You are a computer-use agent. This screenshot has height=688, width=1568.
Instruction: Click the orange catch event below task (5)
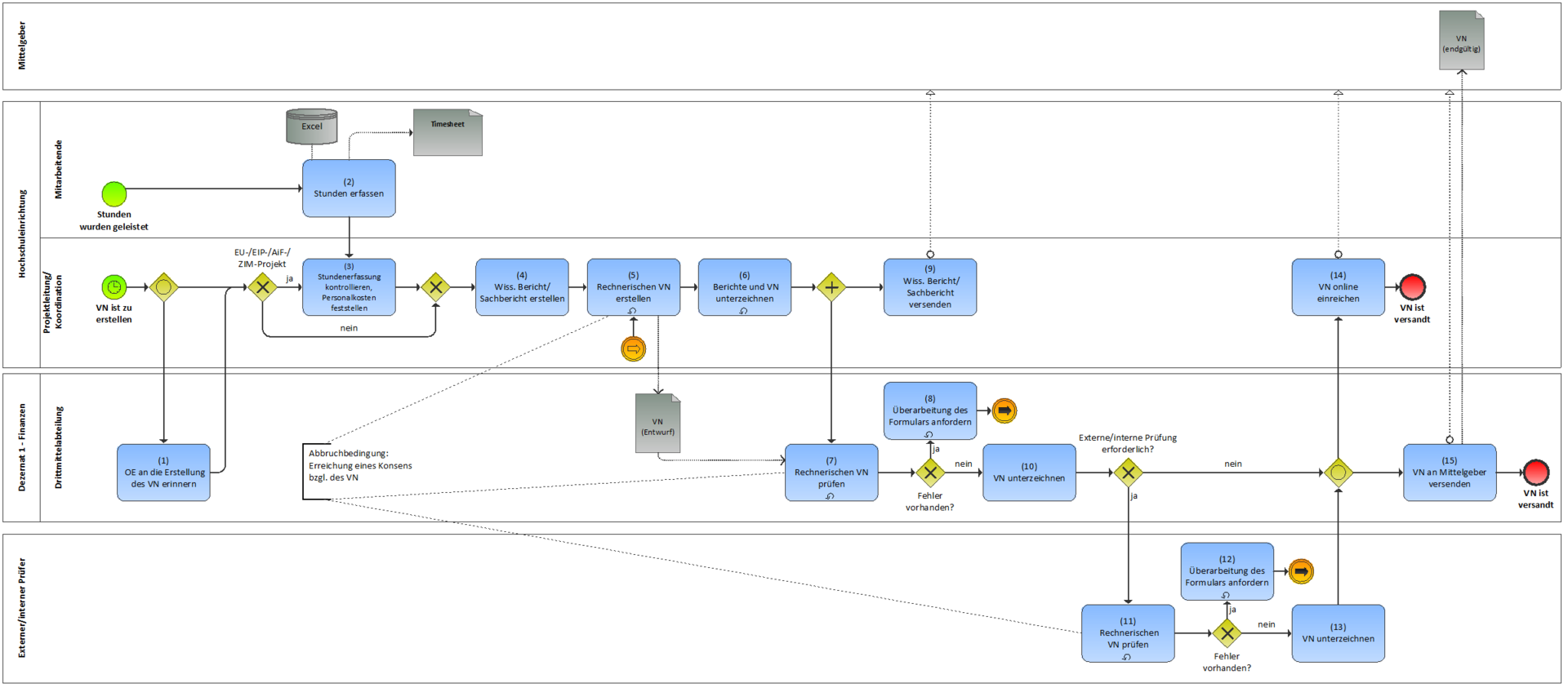pyautogui.click(x=633, y=349)
